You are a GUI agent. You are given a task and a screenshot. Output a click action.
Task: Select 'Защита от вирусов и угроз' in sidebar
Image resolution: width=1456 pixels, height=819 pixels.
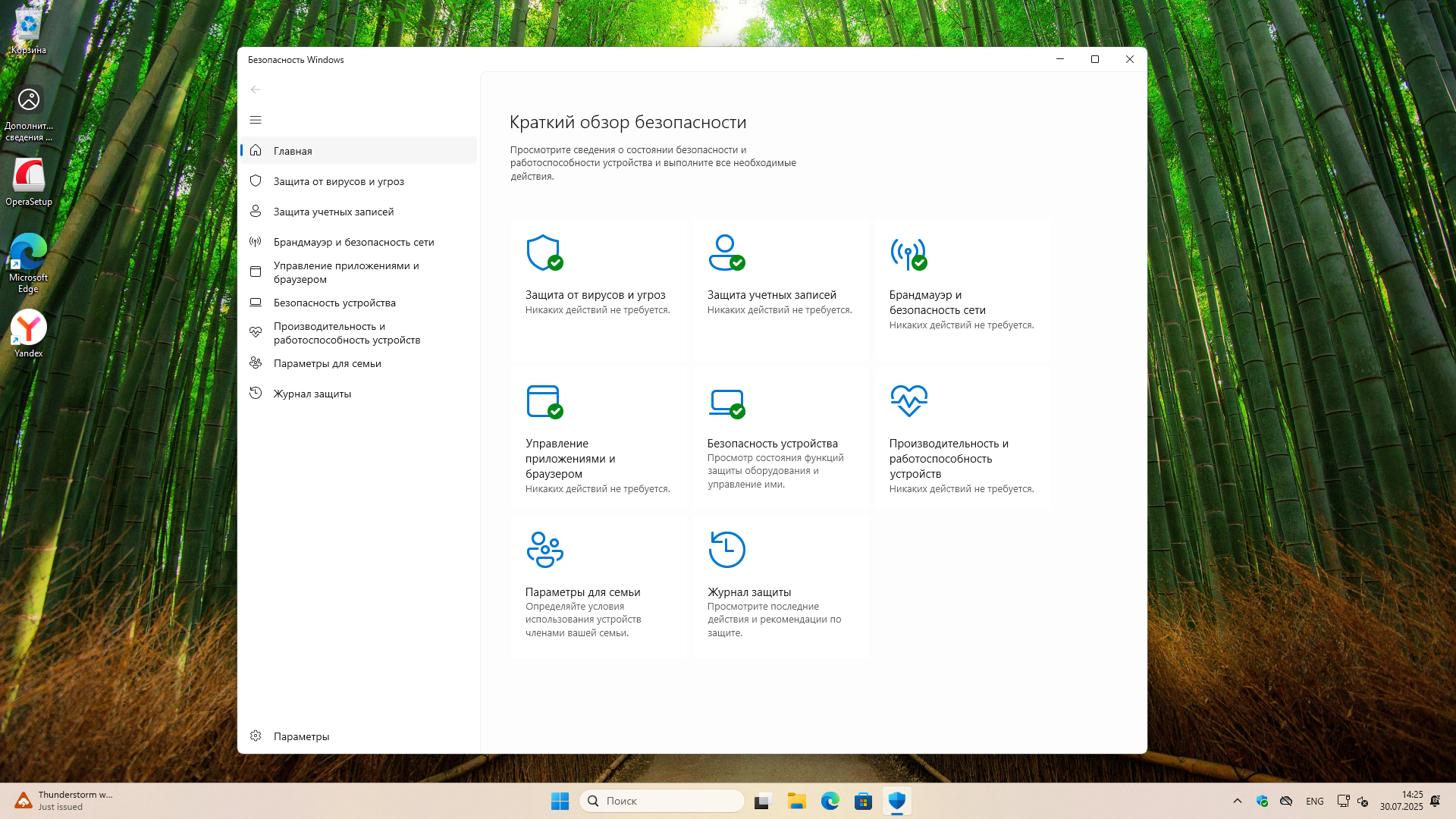338,181
